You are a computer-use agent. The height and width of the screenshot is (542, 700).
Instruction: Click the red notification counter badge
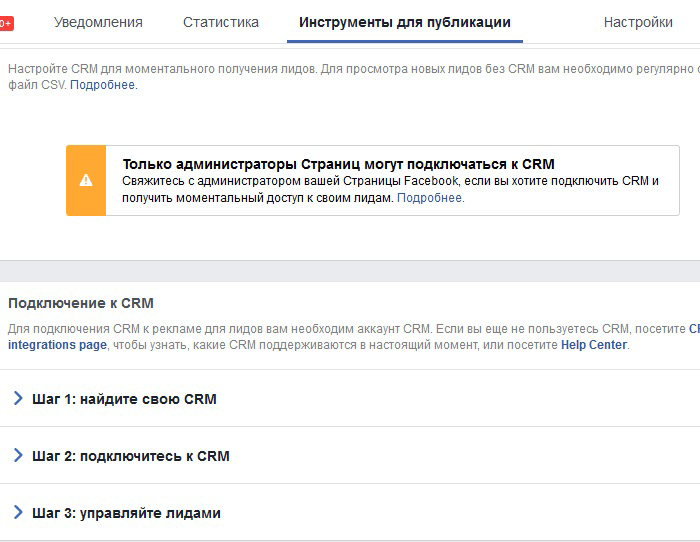click(x=6, y=23)
